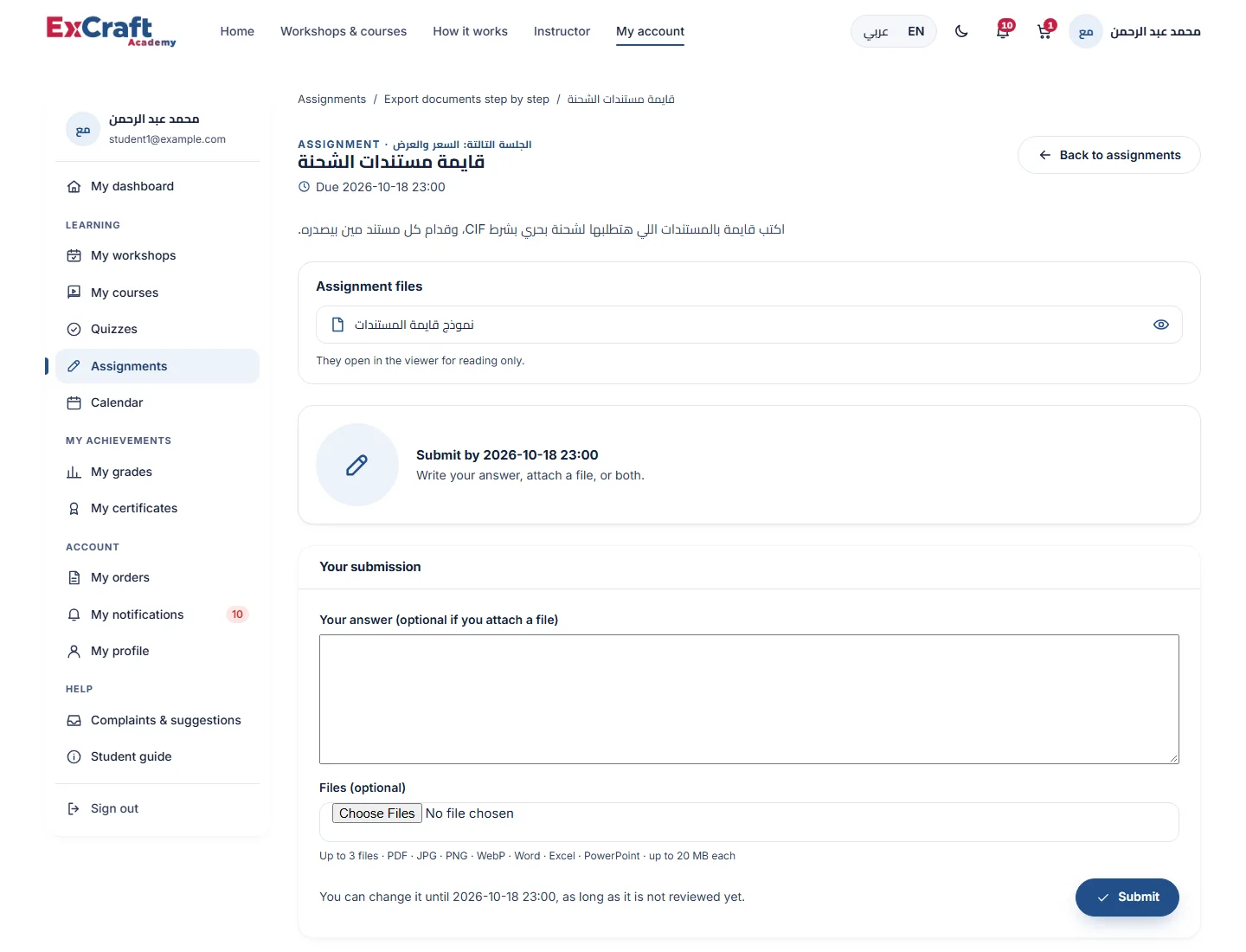Open Export documents step by step breadcrumb
The image size is (1246, 952).
pyautogui.click(x=466, y=100)
